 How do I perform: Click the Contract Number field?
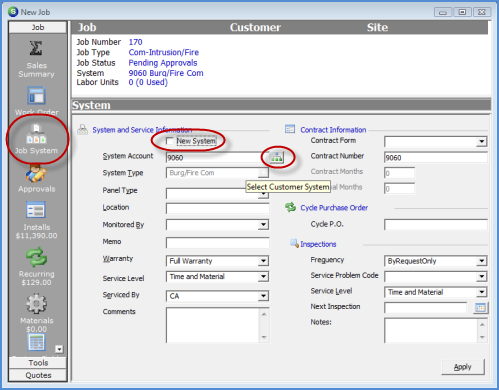pos(436,157)
